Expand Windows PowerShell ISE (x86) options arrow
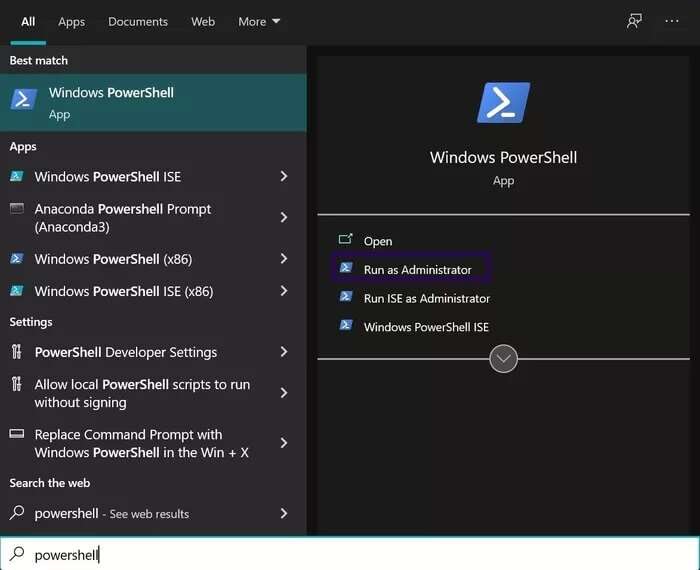This screenshot has width=700, height=570. tap(284, 291)
